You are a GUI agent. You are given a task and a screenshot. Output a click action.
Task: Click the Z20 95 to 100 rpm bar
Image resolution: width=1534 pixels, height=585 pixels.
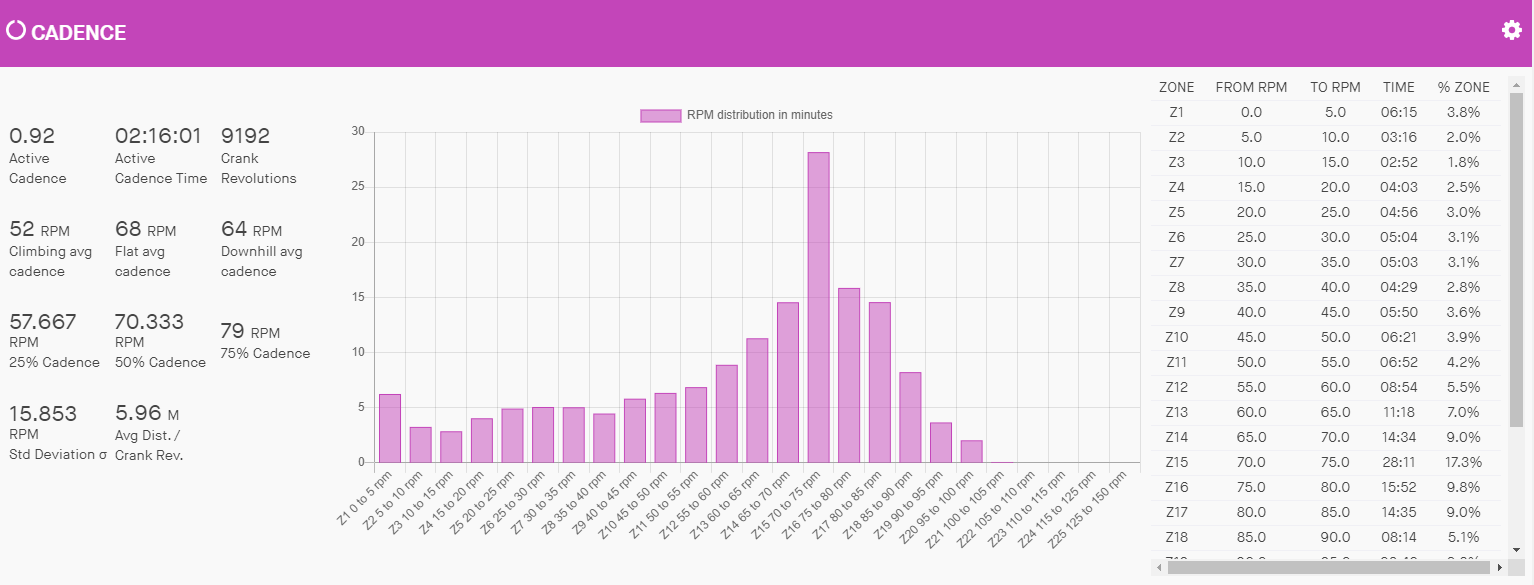point(971,451)
